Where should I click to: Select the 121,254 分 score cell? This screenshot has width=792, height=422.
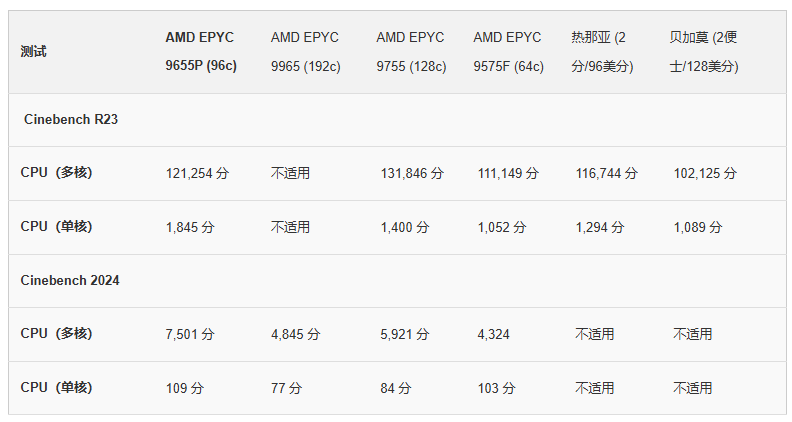197,174
